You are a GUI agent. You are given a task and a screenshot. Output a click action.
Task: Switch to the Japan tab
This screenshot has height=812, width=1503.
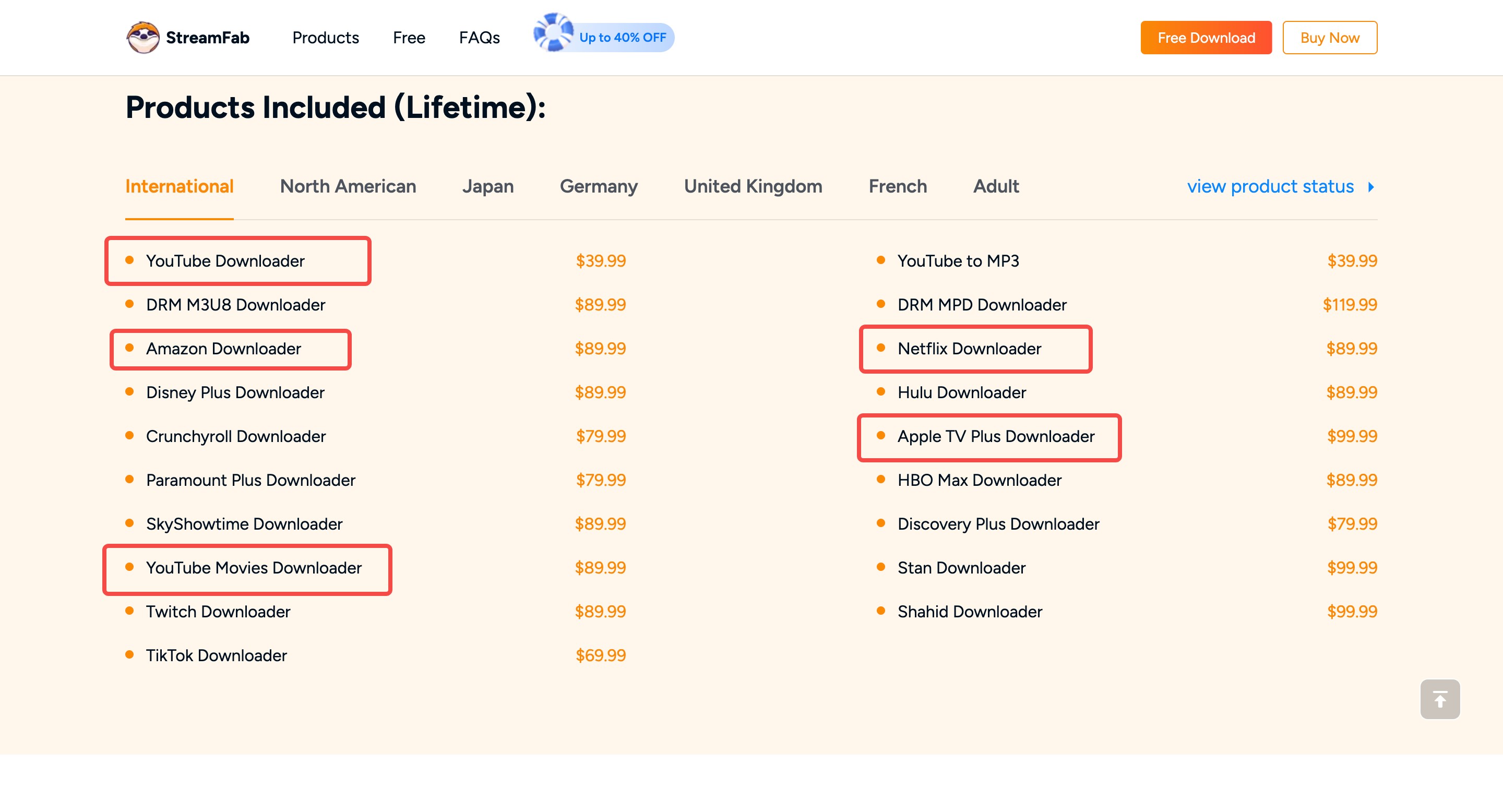click(x=488, y=187)
